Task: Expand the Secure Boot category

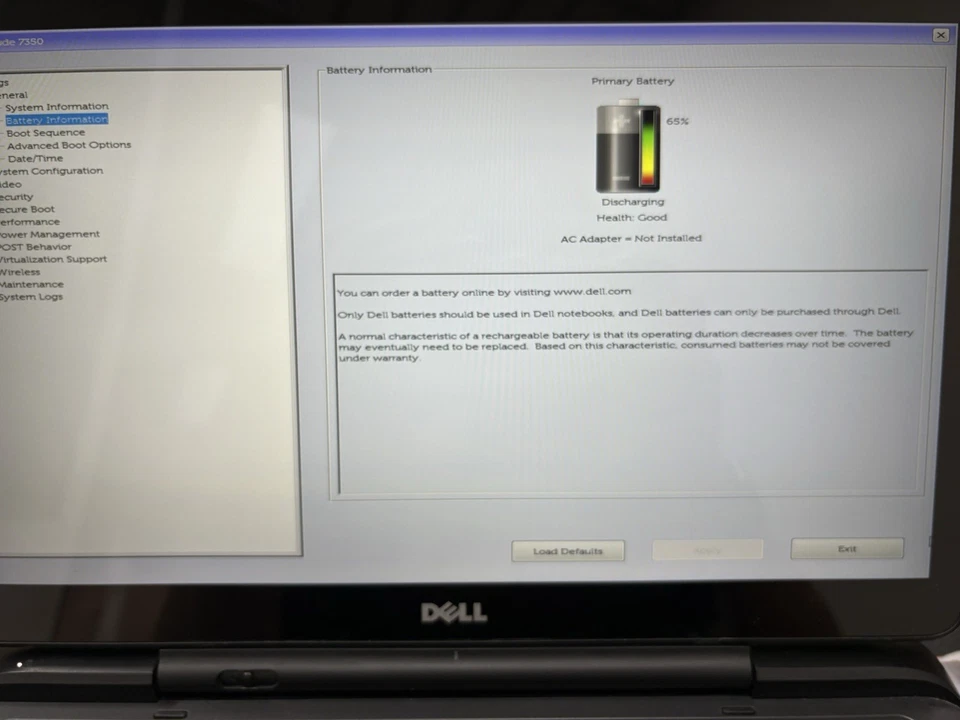Action: click(28, 210)
